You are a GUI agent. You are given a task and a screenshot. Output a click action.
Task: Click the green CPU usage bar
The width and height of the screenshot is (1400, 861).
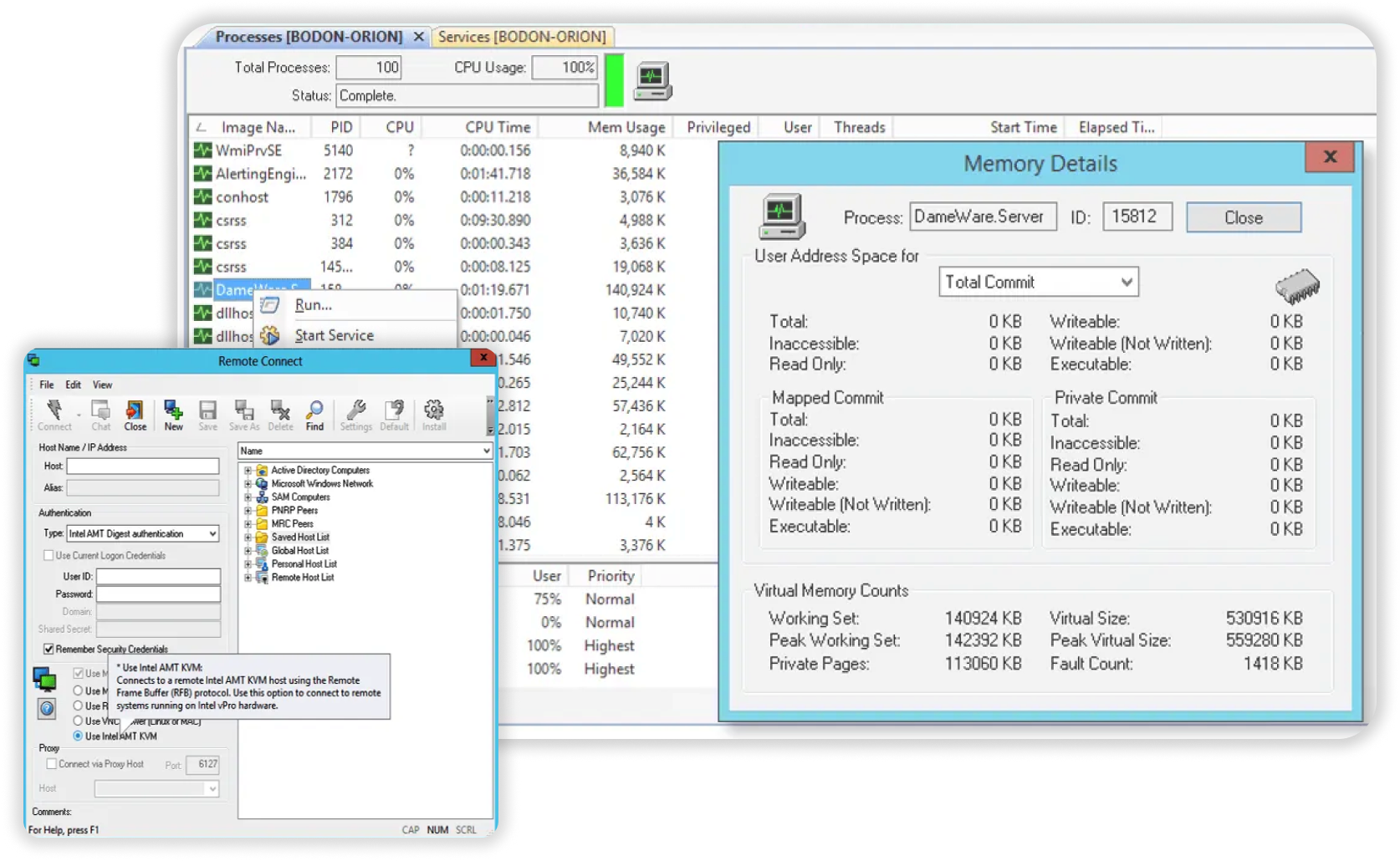pyautogui.click(x=614, y=80)
